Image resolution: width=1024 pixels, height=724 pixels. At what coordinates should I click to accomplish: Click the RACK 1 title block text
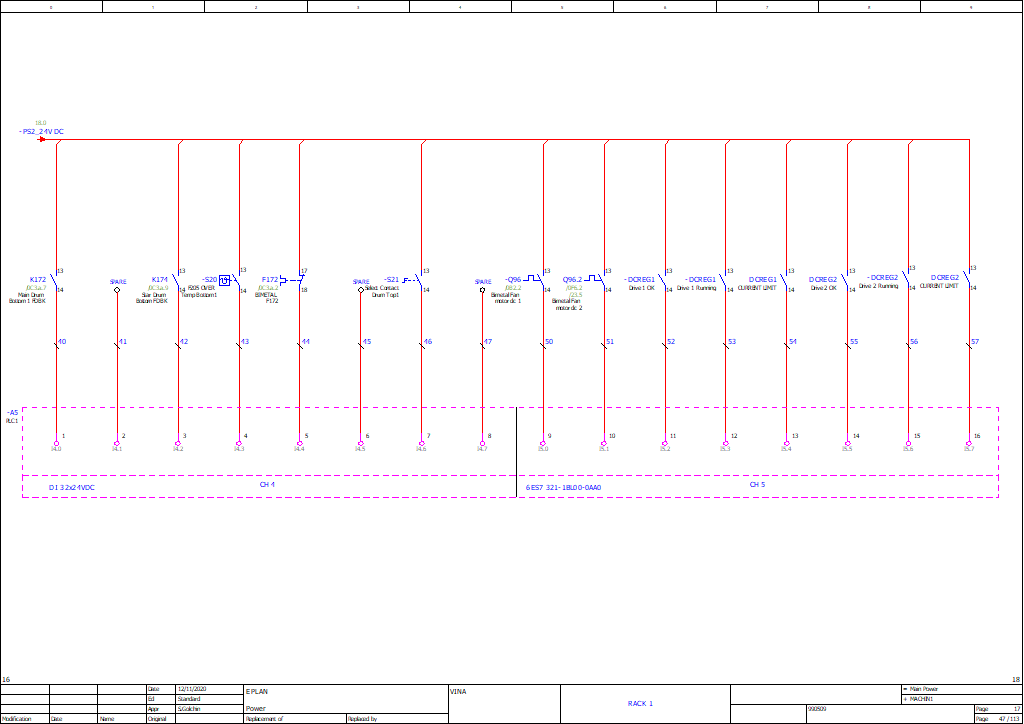[640, 703]
